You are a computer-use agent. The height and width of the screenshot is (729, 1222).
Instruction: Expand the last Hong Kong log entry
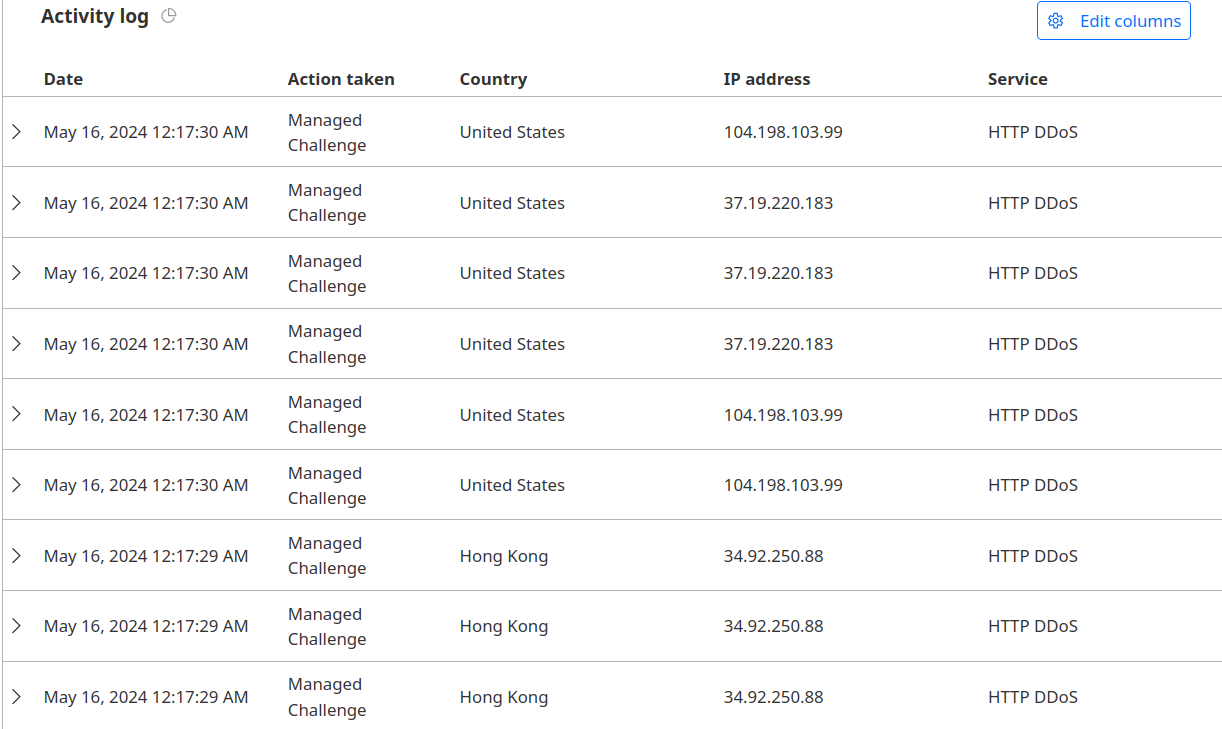coord(16,697)
